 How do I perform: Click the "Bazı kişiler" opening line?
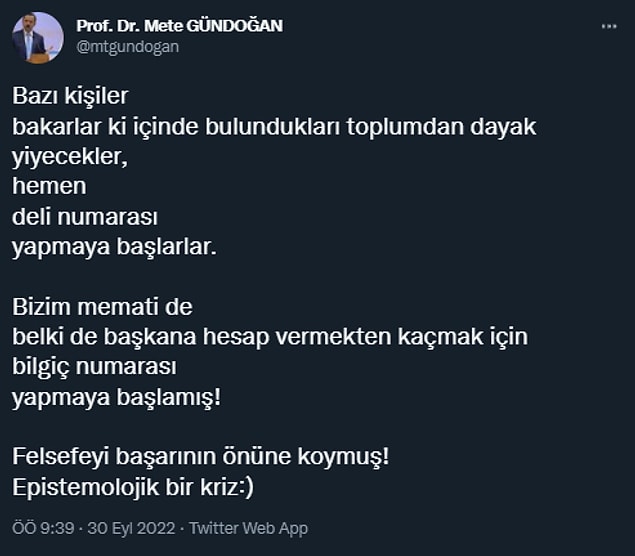tap(70, 96)
